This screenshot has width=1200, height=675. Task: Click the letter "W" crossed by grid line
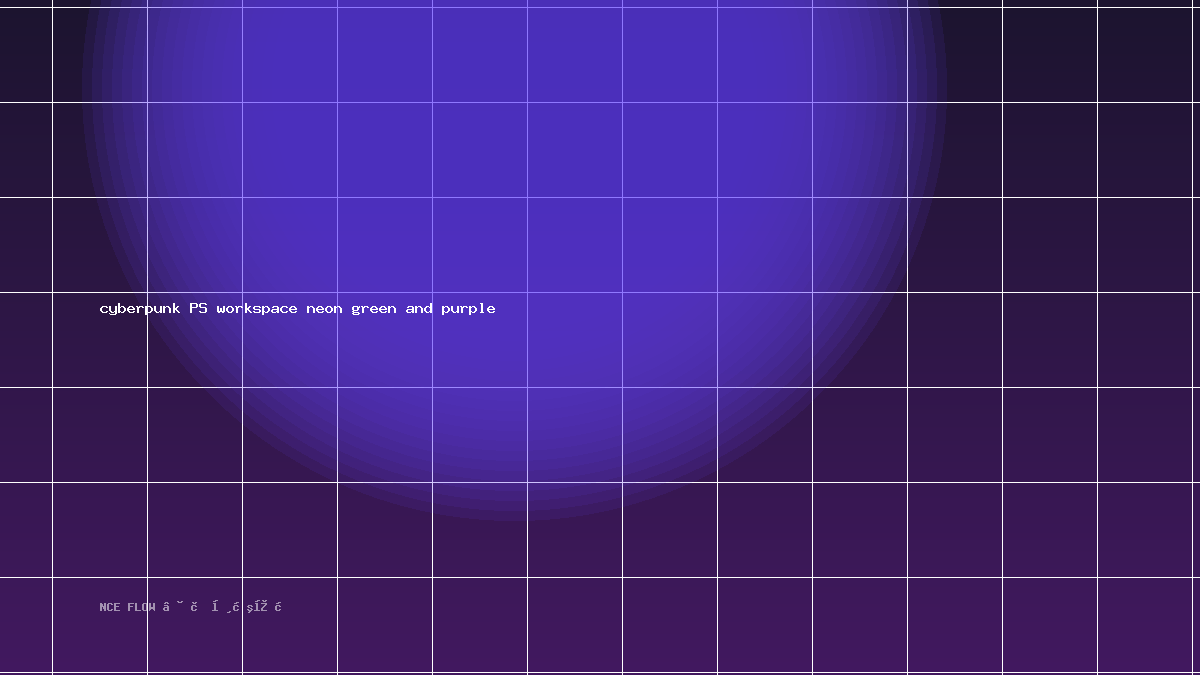pos(151,607)
